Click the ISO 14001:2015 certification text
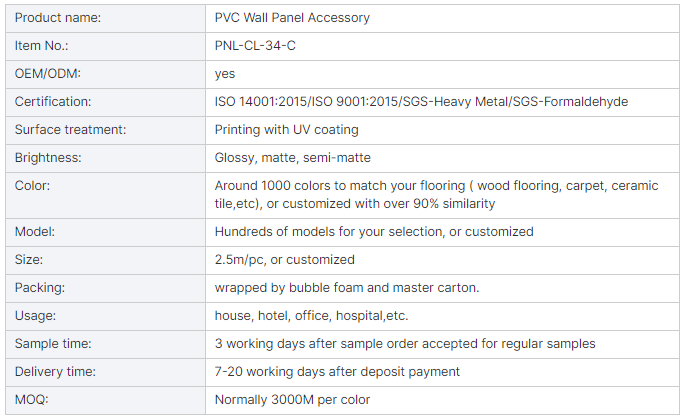Image resolution: width=687 pixels, height=419 pixels. pos(262,102)
